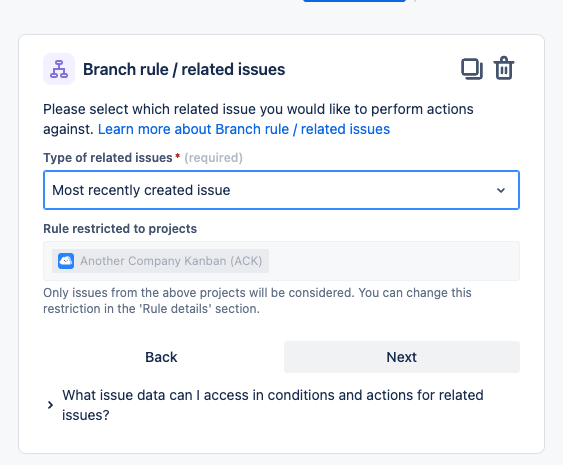Click the '(required)' hint text
Image resolution: width=563 pixels, height=465 pixels.
pyautogui.click(x=213, y=158)
